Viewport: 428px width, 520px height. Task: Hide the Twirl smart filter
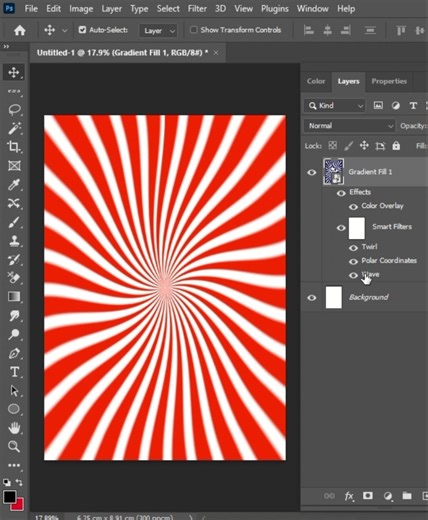click(353, 248)
